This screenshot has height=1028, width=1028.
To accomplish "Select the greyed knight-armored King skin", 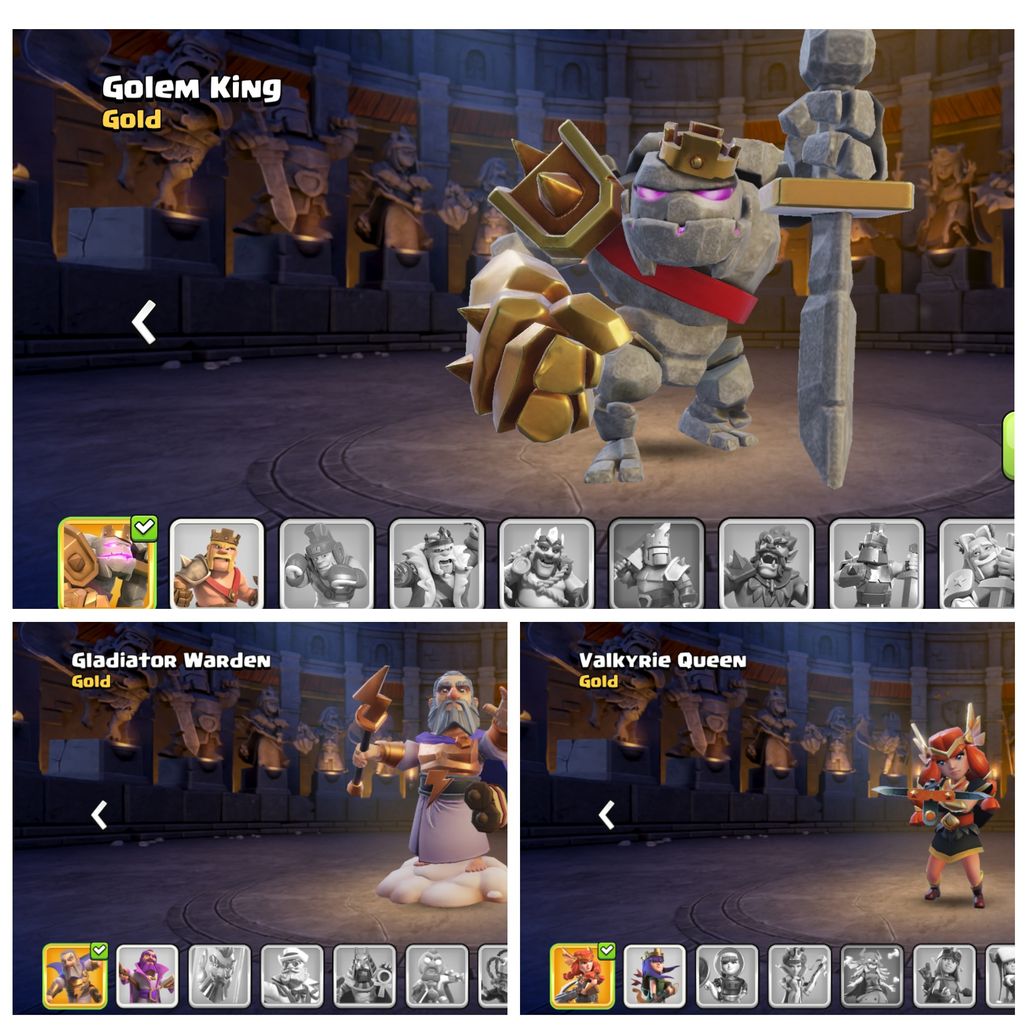I will pos(657,564).
